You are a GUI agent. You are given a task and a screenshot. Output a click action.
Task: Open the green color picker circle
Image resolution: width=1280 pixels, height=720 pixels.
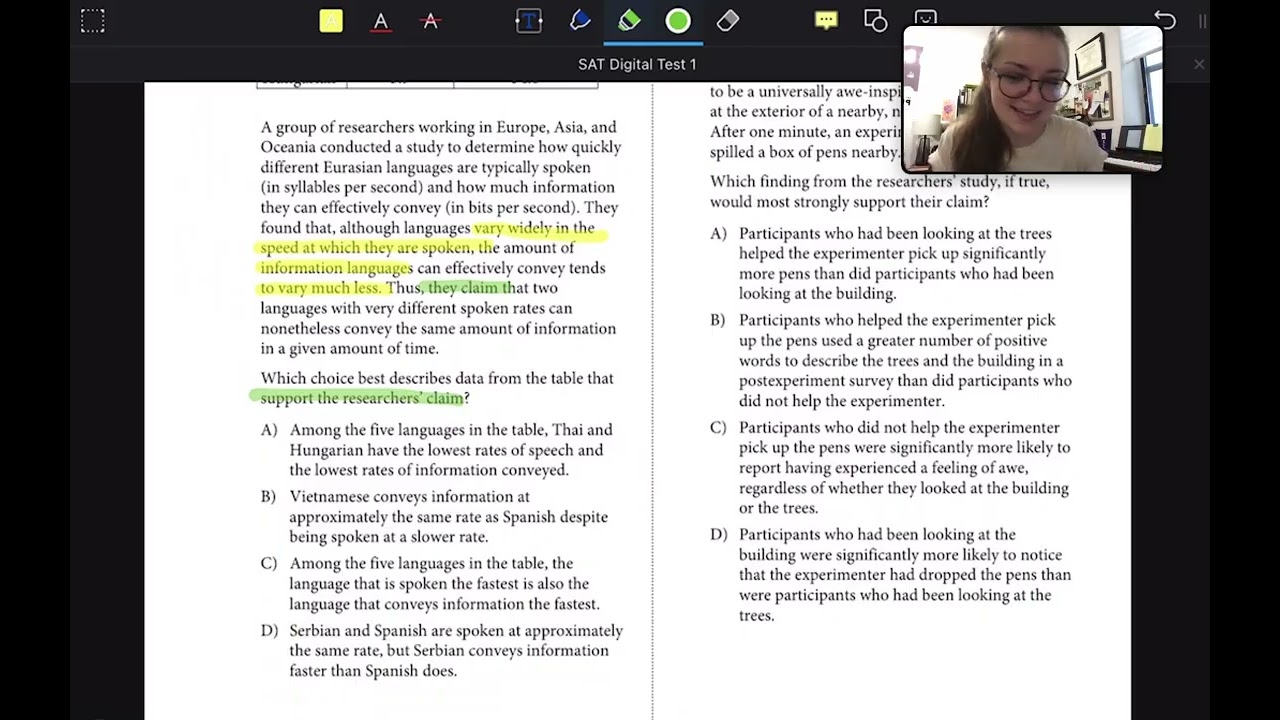coord(678,21)
